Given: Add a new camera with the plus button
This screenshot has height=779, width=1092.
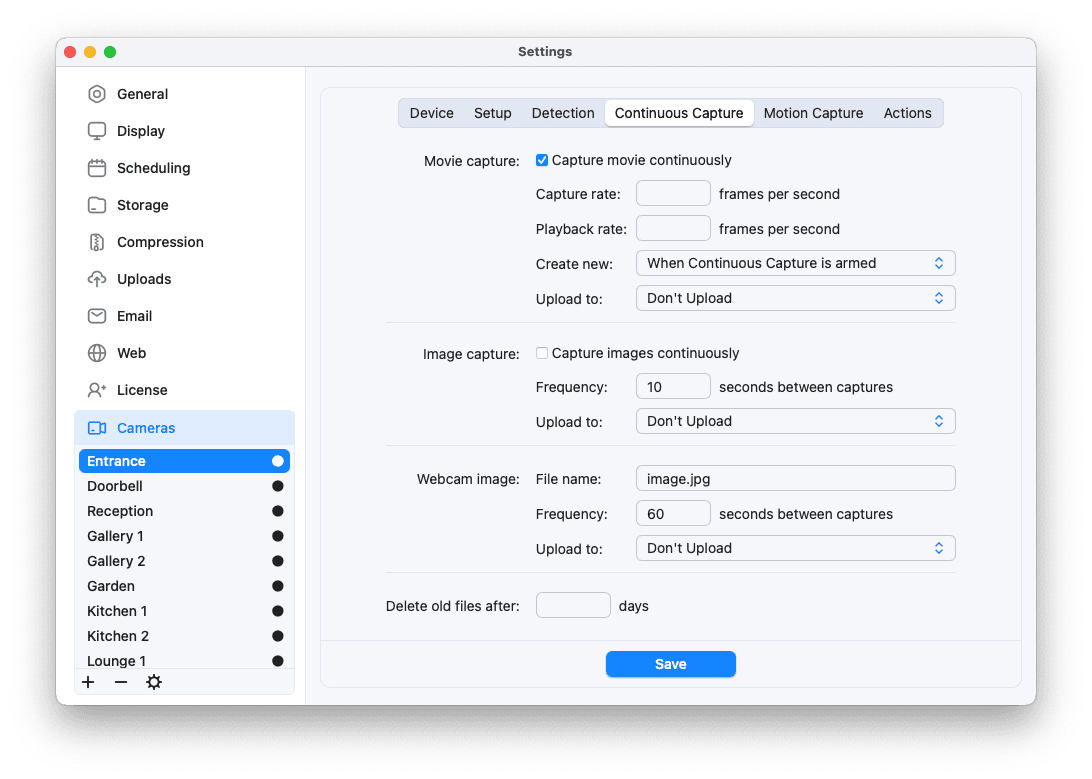Looking at the screenshot, I should (x=88, y=681).
